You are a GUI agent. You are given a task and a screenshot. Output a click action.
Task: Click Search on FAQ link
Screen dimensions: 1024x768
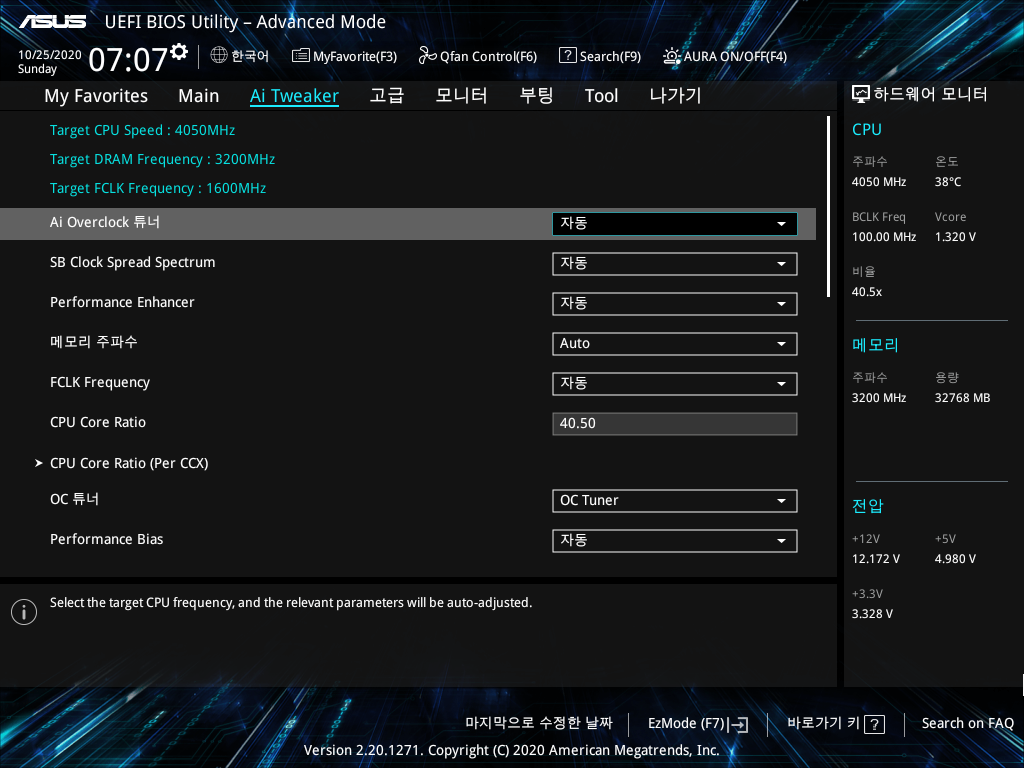click(x=967, y=724)
